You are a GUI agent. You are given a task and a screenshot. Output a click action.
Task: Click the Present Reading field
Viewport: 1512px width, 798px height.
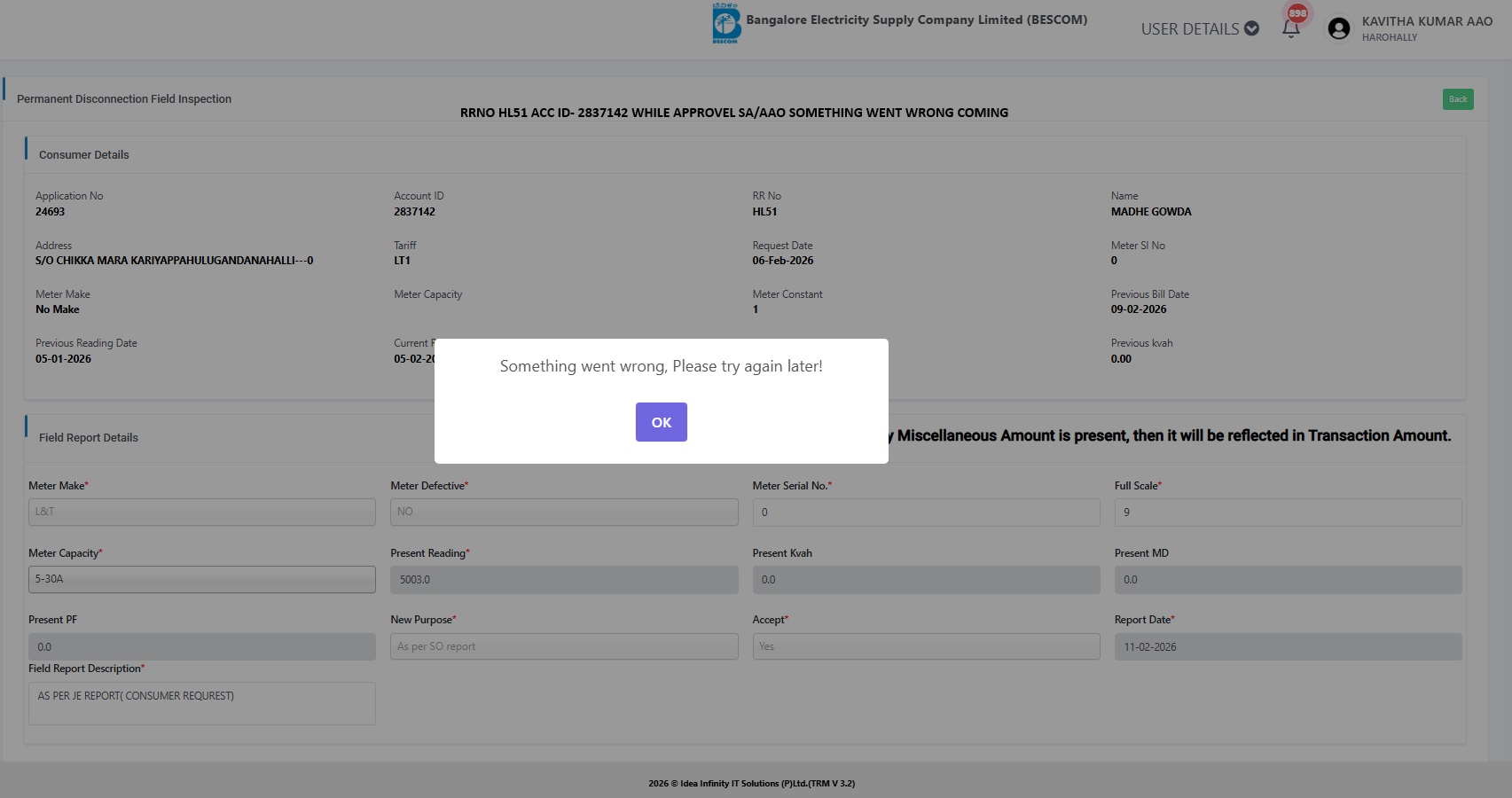564,580
